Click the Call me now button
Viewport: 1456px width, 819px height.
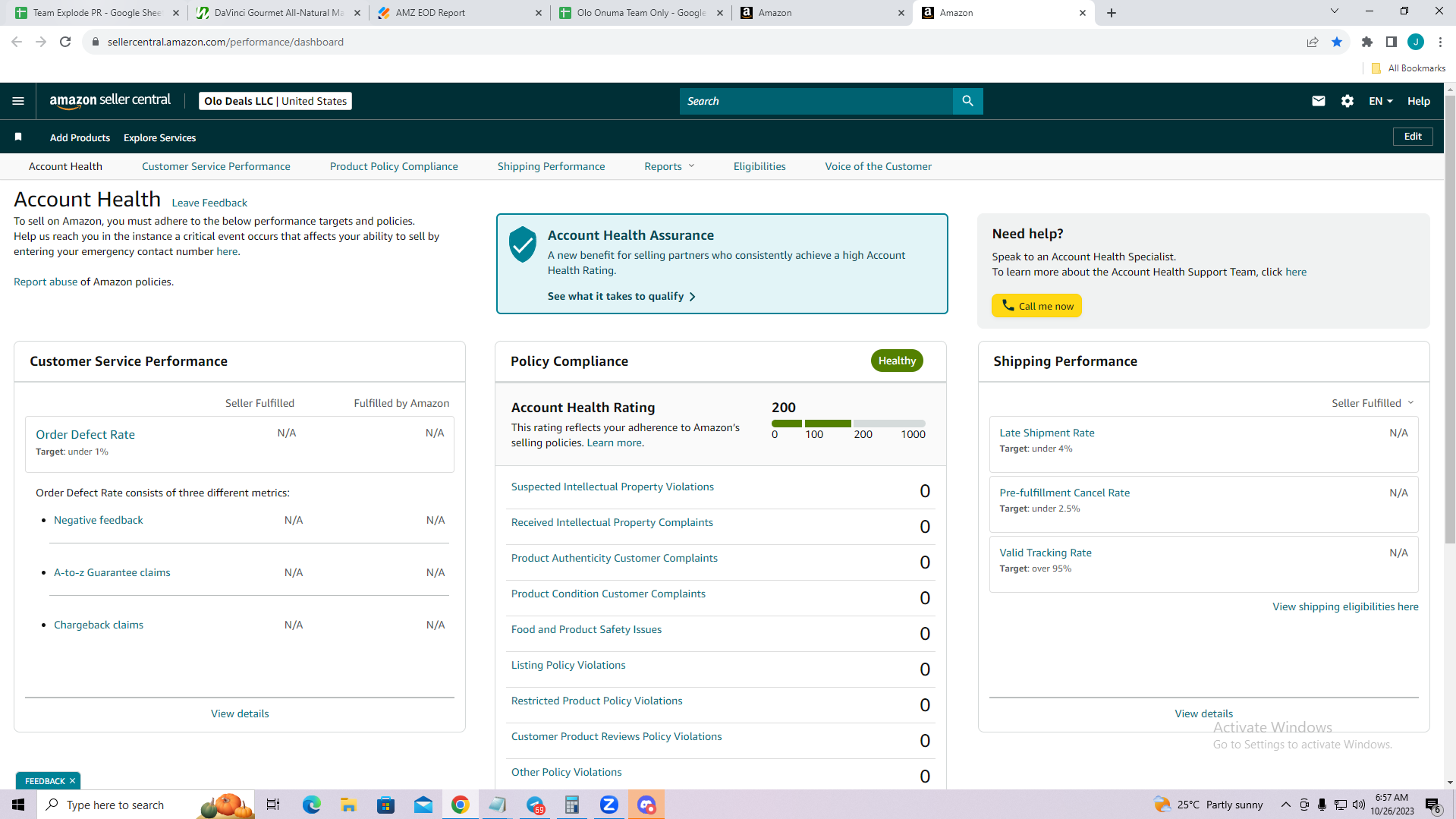[x=1037, y=306]
